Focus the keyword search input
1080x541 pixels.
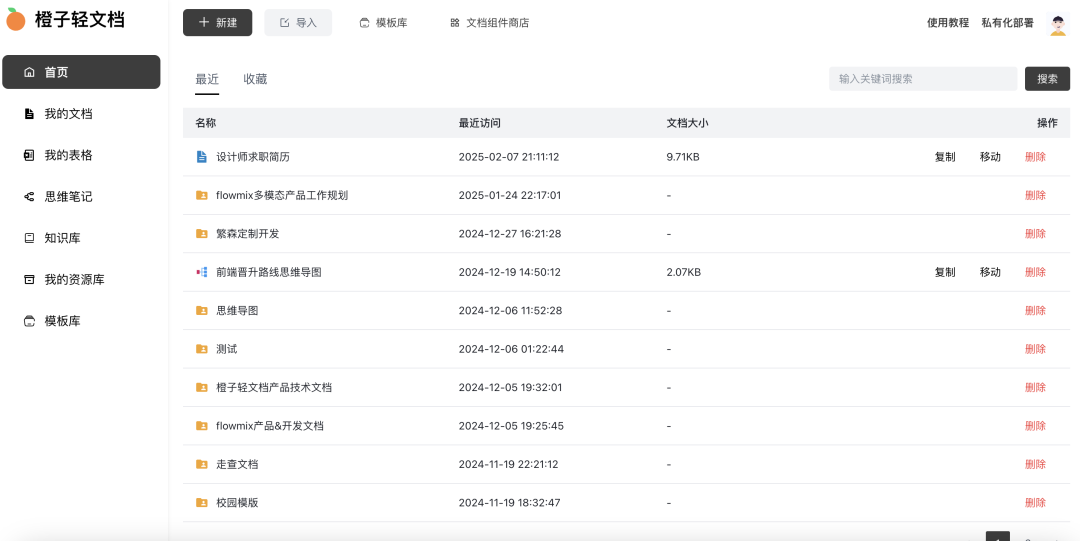(923, 79)
